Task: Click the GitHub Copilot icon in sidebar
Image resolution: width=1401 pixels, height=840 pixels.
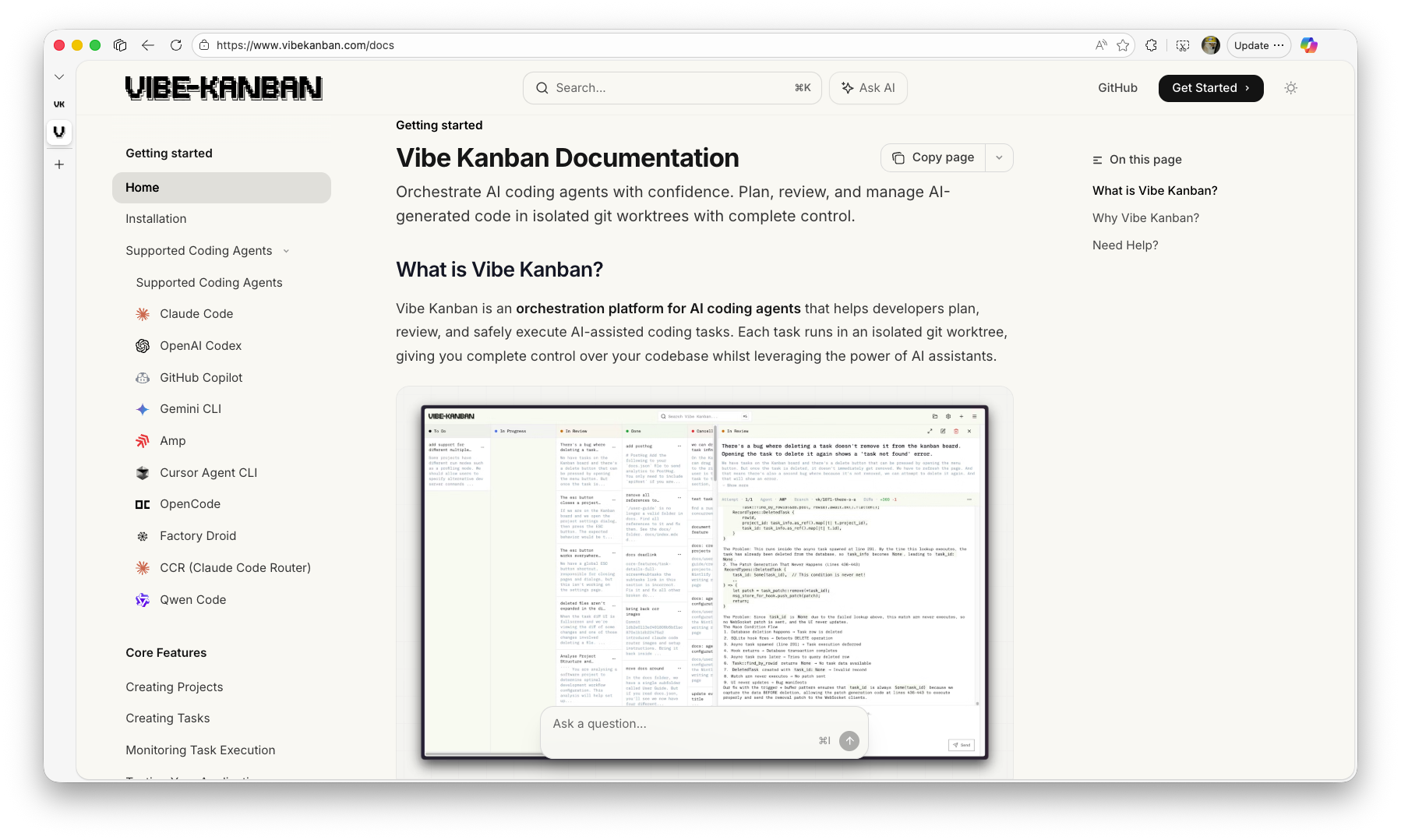Action: point(143,378)
